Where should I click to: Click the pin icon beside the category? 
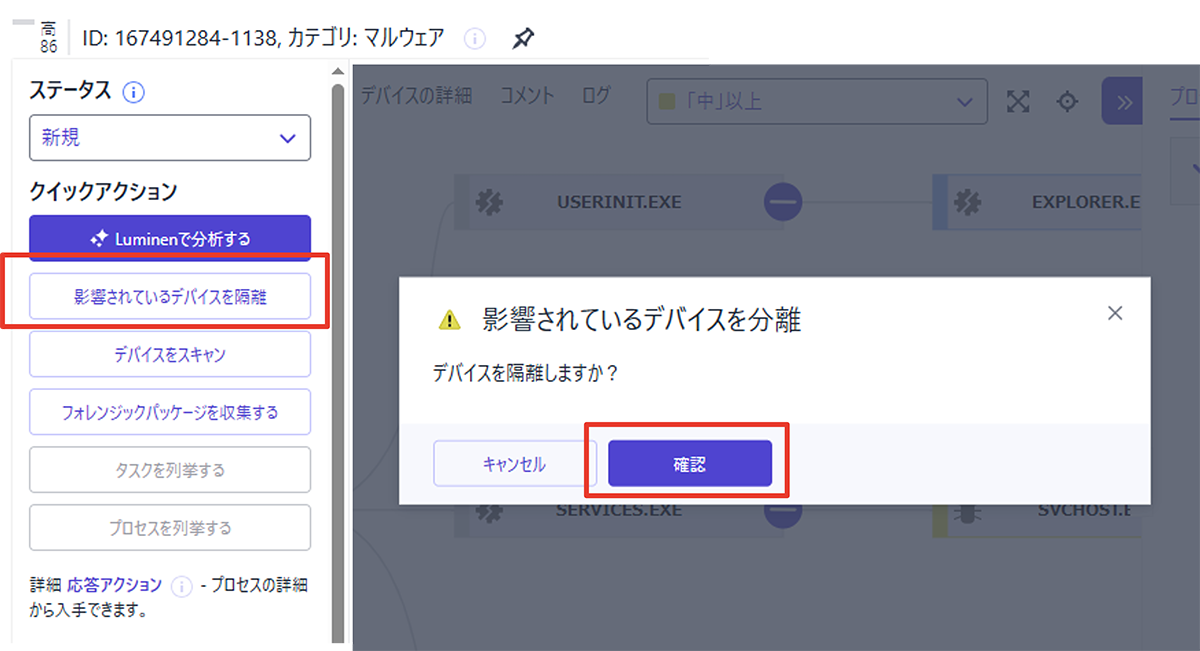click(523, 39)
